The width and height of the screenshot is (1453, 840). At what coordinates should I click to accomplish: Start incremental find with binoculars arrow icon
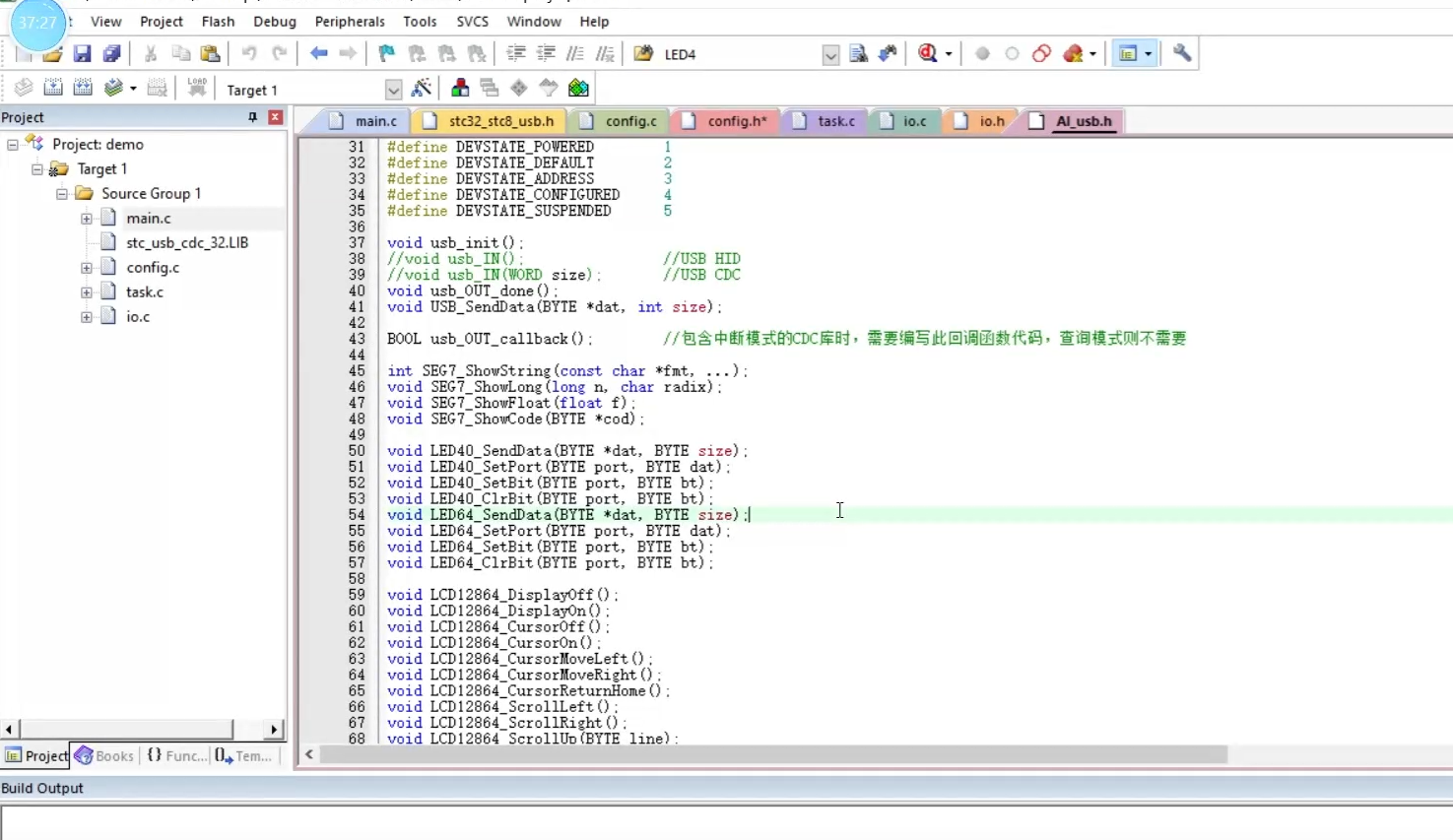pos(888,54)
